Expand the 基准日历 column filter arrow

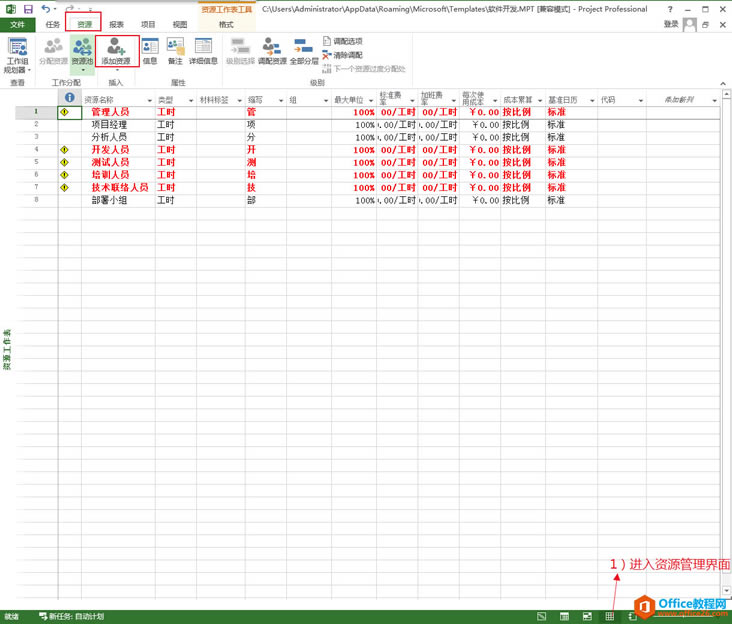point(590,101)
